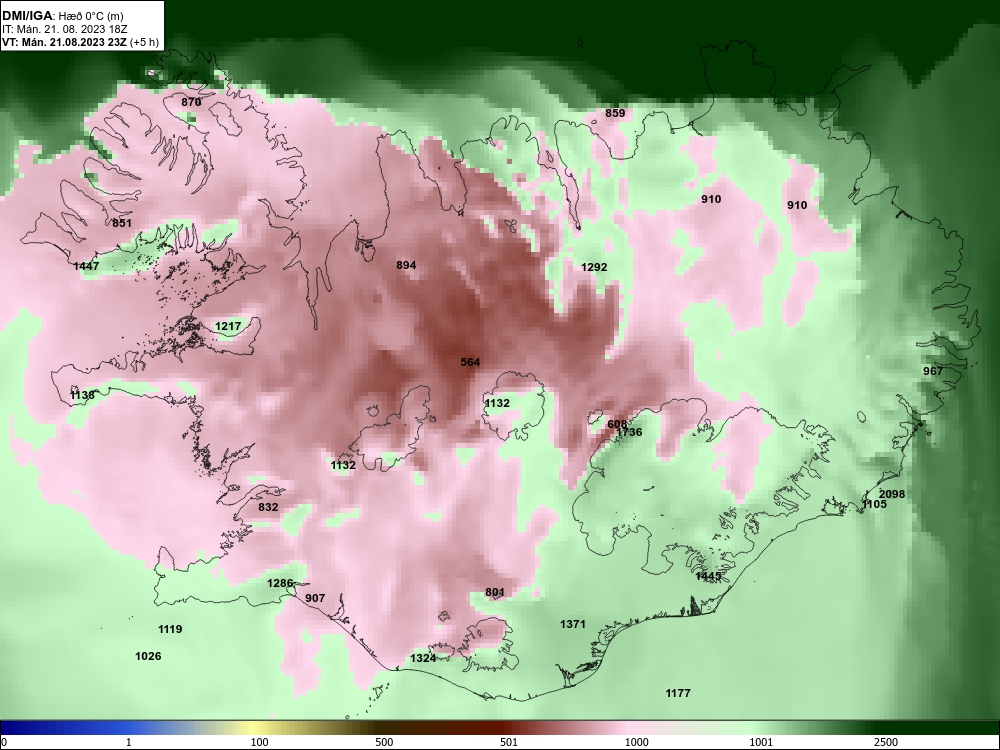The image size is (1000, 750).
Task: Click the 608 height value label
Action: click(x=617, y=424)
